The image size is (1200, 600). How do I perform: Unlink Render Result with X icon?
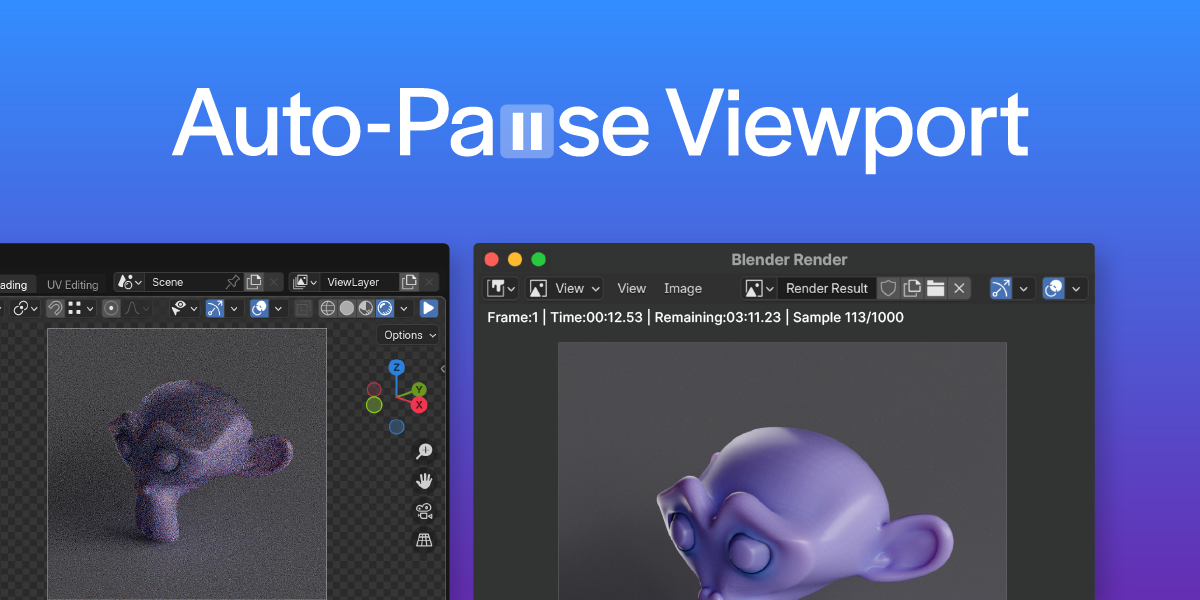tap(959, 288)
